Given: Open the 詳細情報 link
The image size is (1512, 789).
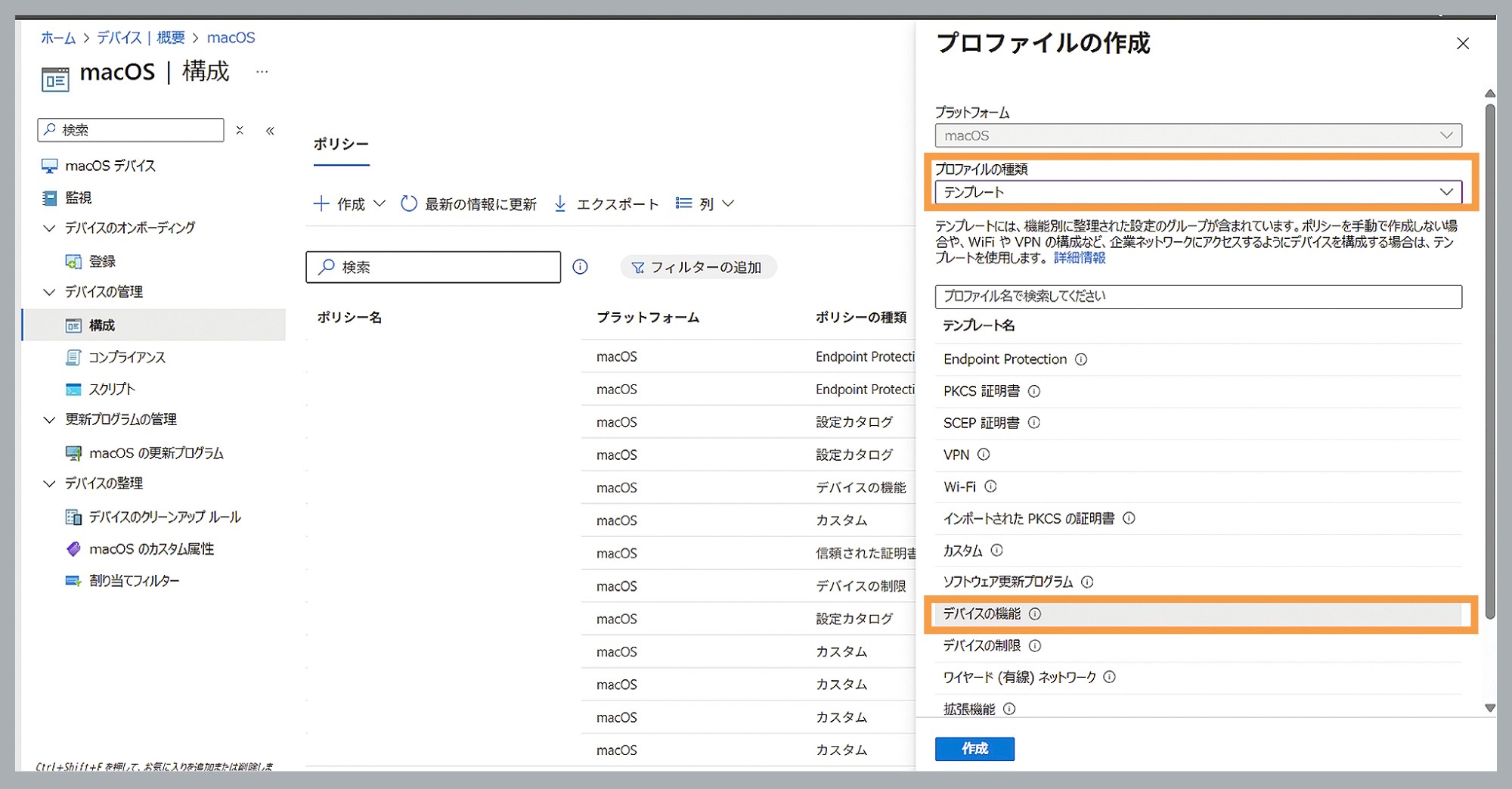Looking at the screenshot, I should pyautogui.click(x=1080, y=257).
